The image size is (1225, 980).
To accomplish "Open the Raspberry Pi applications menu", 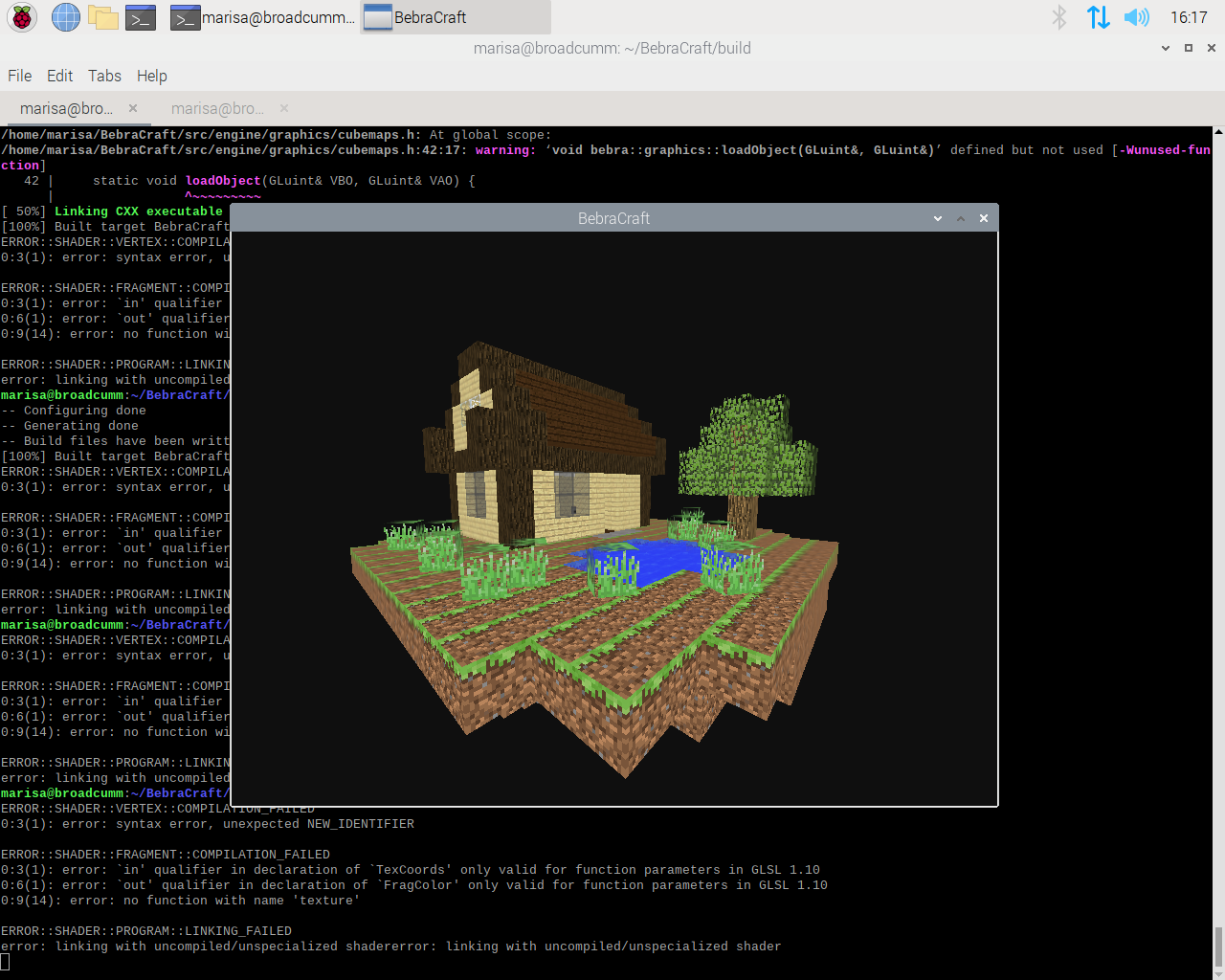I will (21, 17).
